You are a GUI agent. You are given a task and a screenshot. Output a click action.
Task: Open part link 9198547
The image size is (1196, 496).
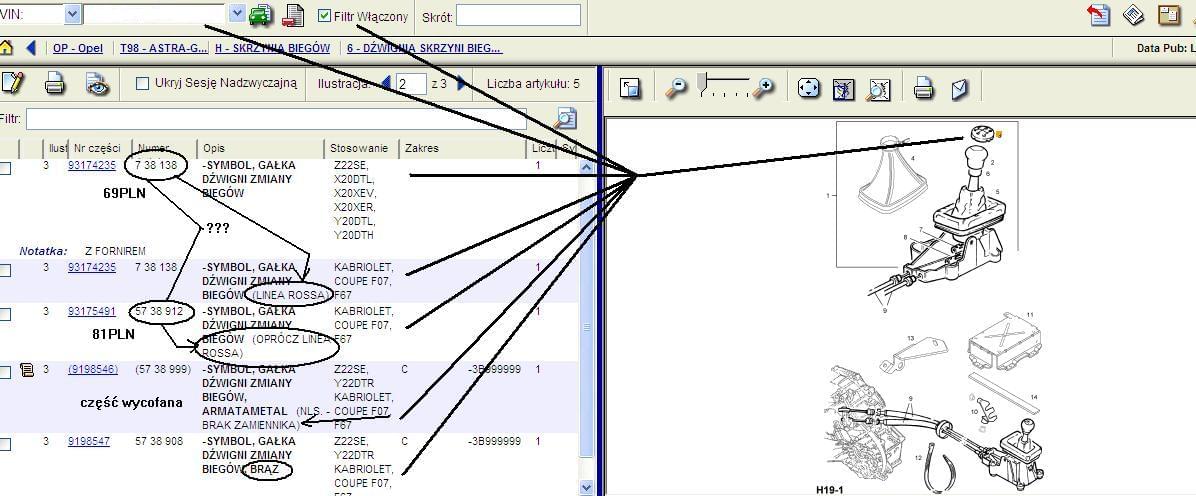(x=88, y=441)
